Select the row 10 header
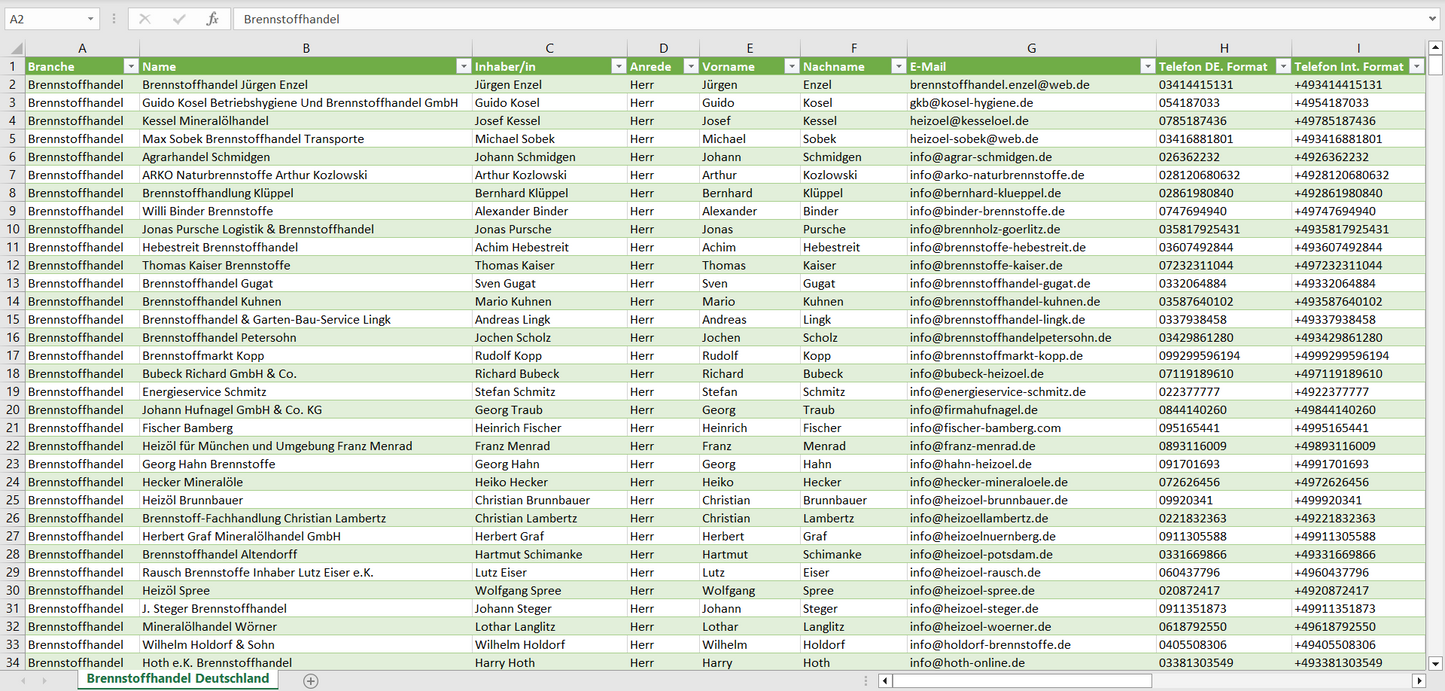Screen dimensions: 1445x691 click(x=12, y=229)
